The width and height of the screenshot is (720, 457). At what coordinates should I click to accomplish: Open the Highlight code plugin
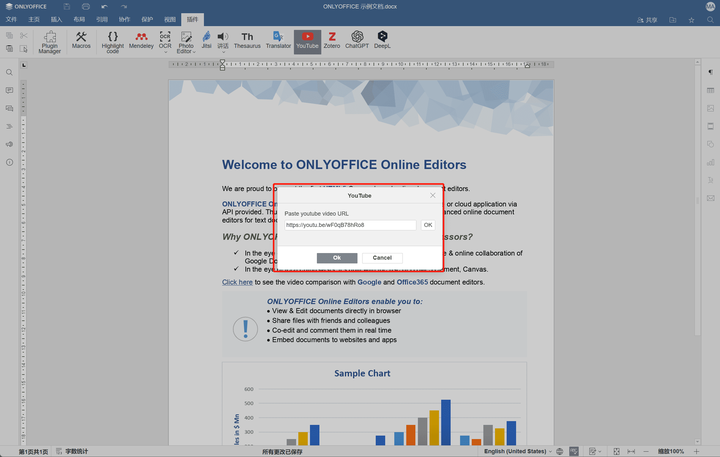(113, 40)
